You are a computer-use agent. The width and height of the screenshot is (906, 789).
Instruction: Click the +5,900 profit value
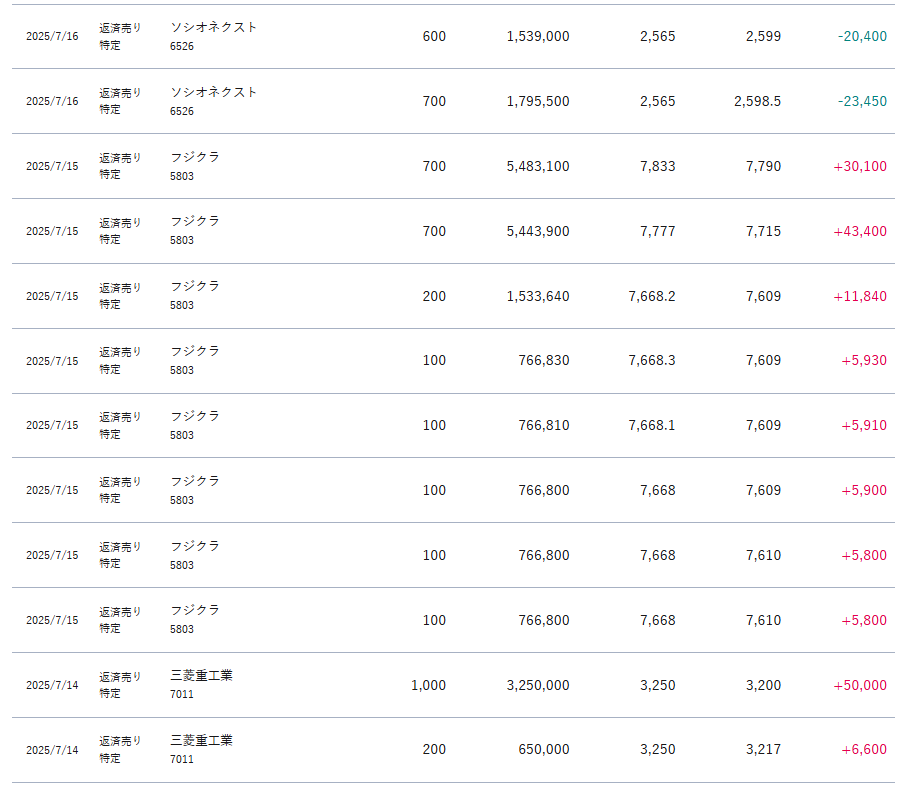863,490
